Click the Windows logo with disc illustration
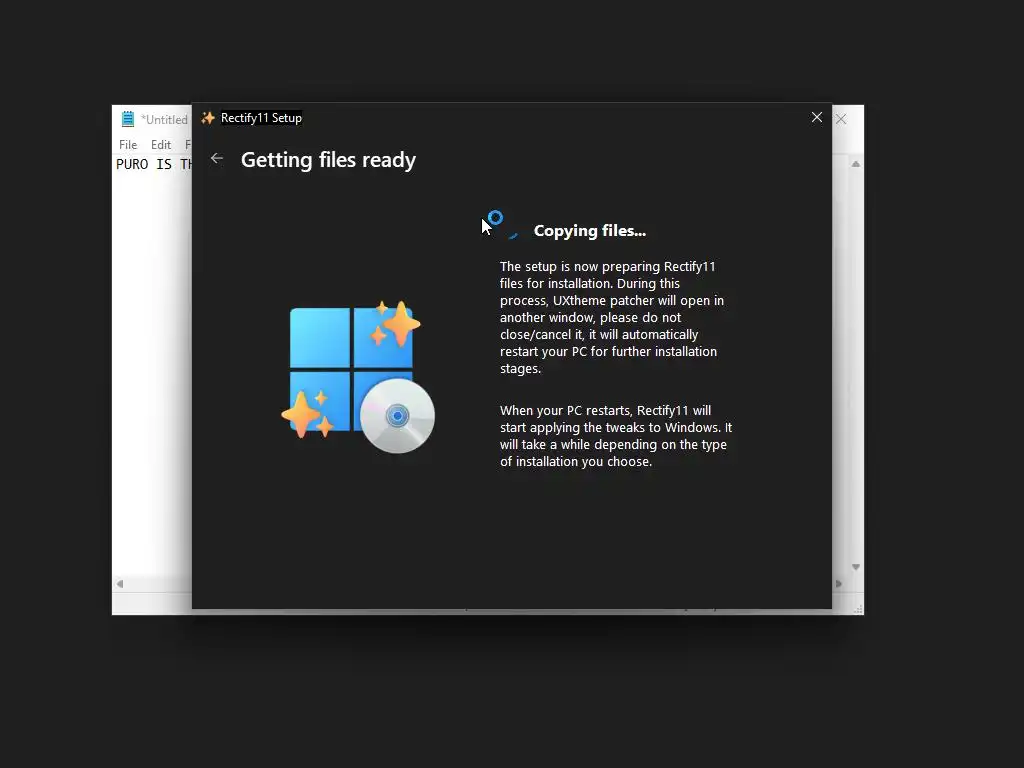 tap(358, 377)
